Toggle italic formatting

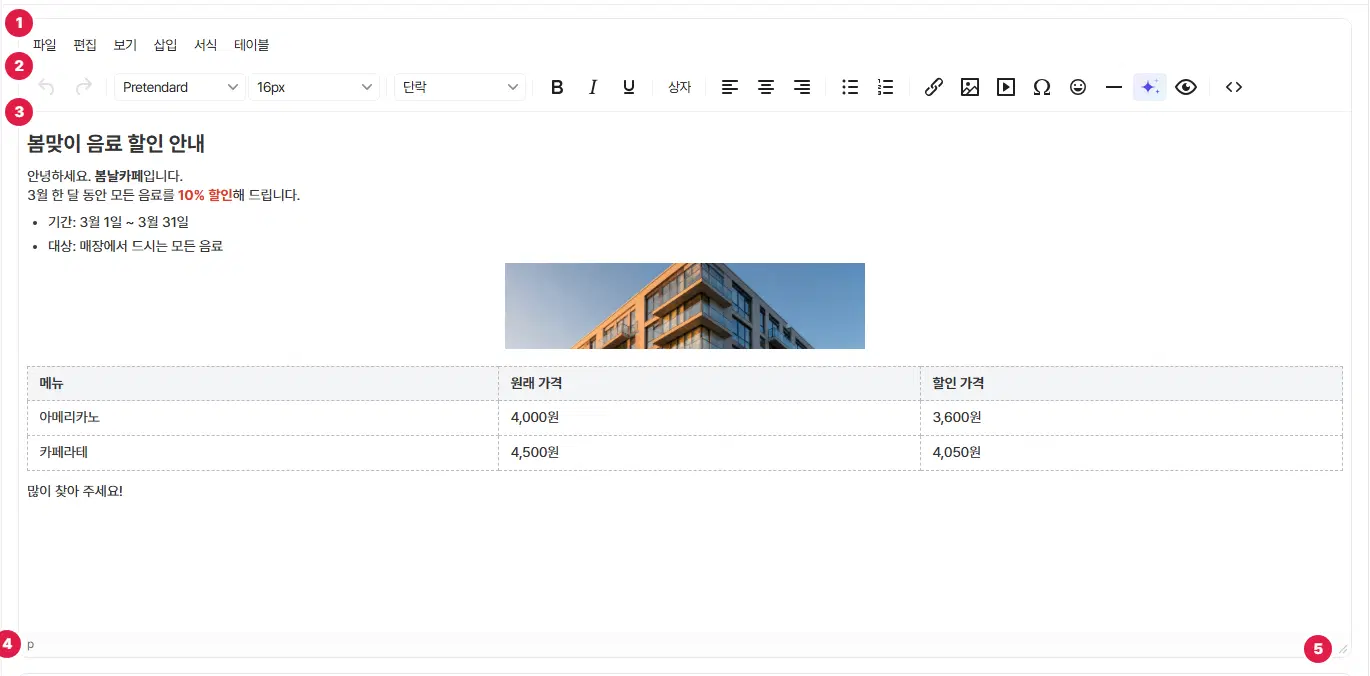(593, 87)
